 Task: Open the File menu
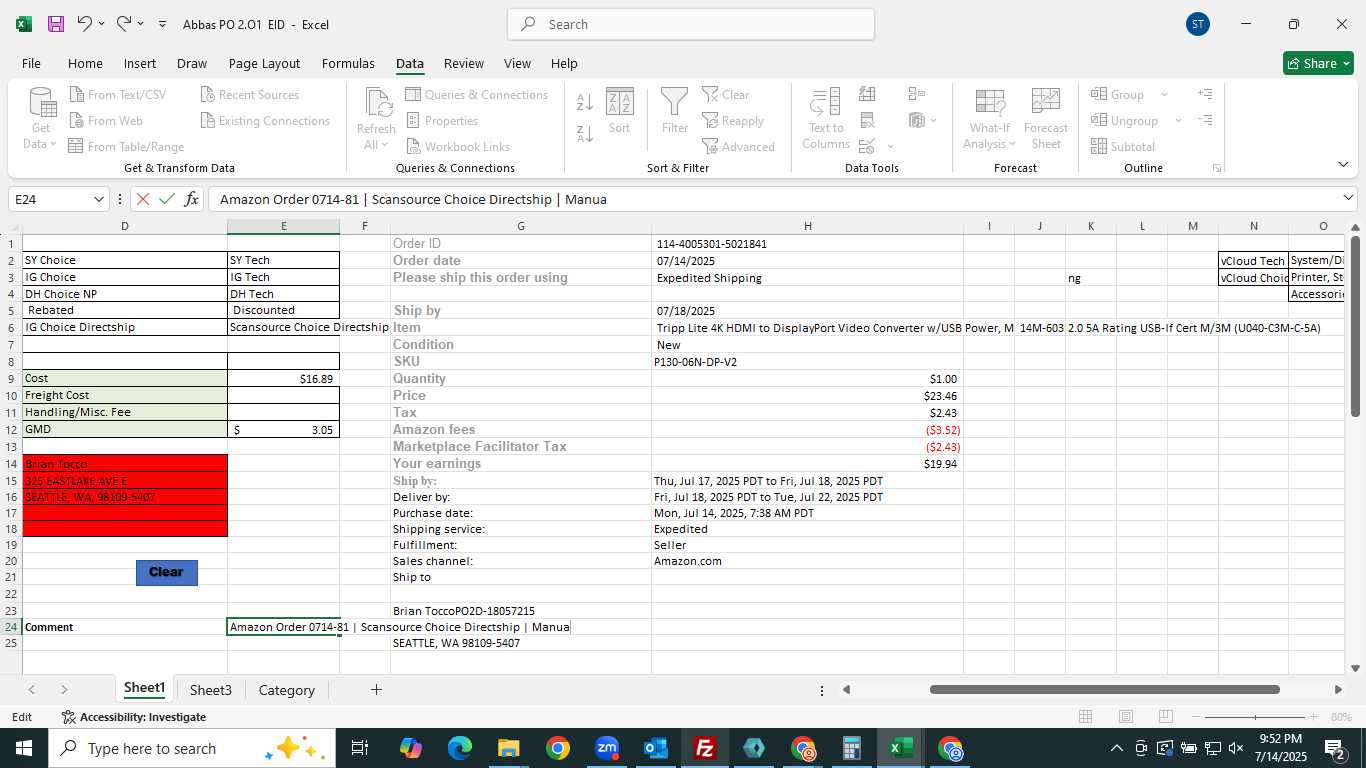[x=31, y=63]
